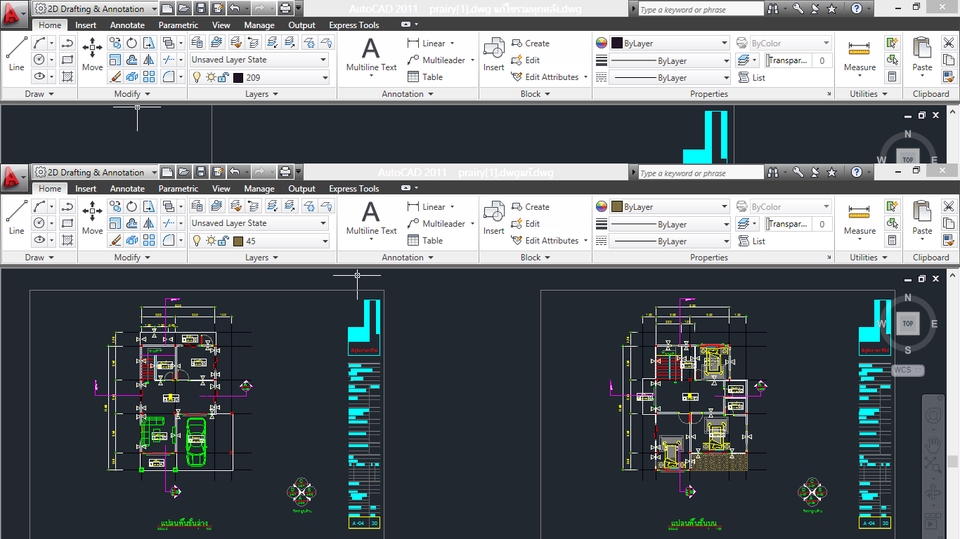The width and height of the screenshot is (960, 539).
Task: Click the Cut scissors icon in lower window
Action: click(x=948, y=206)
